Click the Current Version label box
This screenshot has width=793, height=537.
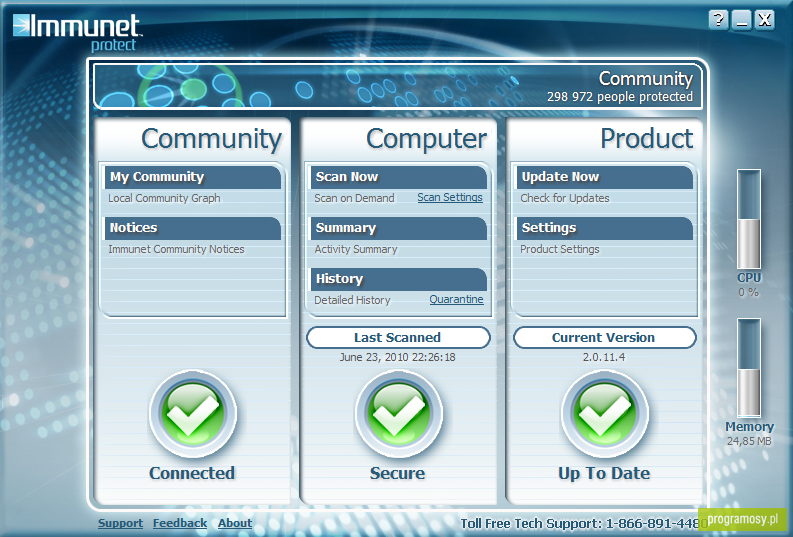click(x=604, y=338)
